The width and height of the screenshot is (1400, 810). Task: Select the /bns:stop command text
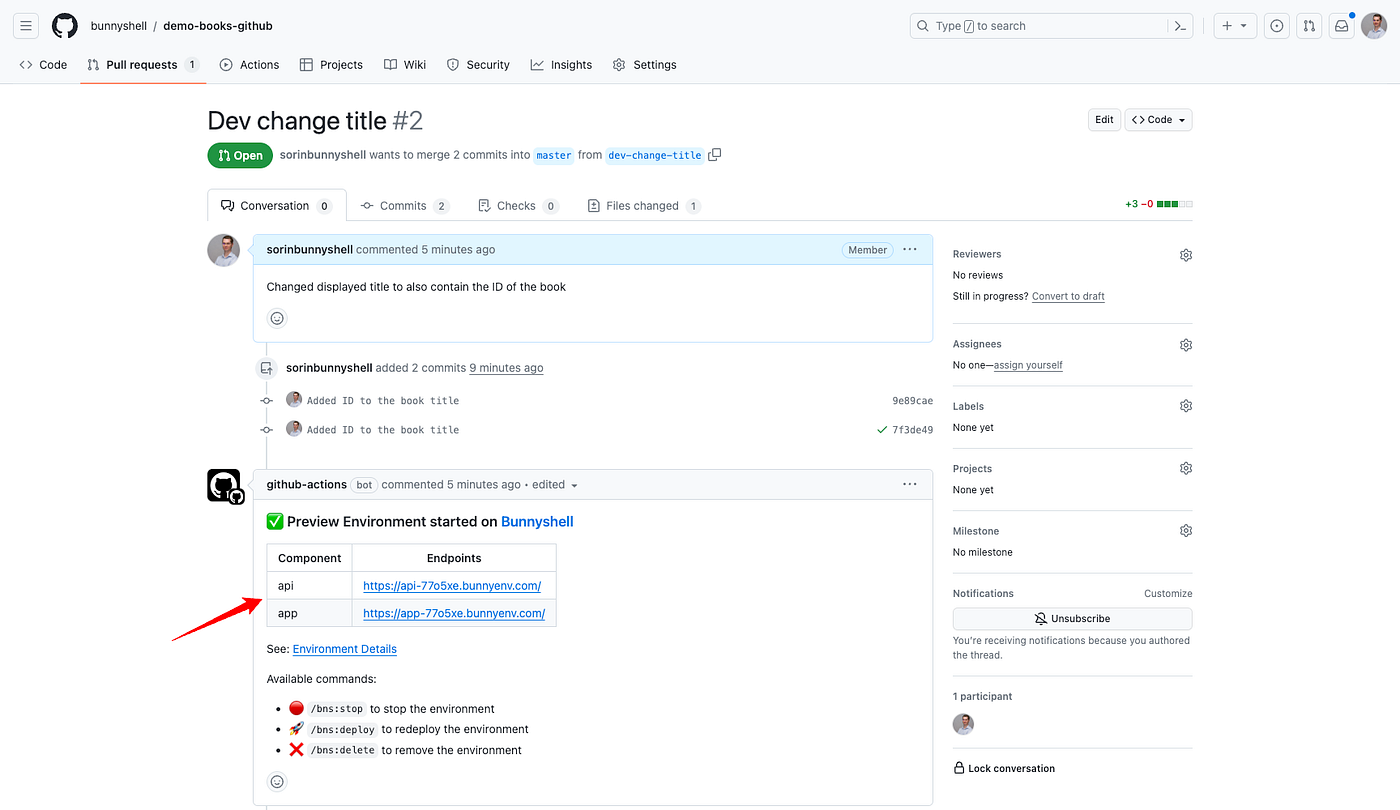coord(336,709)
